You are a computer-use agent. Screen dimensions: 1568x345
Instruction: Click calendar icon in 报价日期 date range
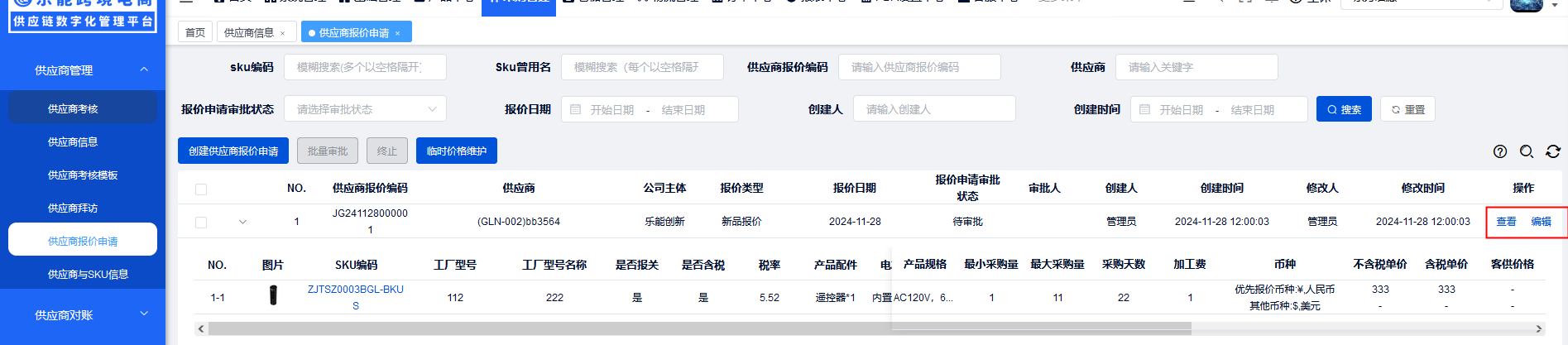tap(576, 109)
